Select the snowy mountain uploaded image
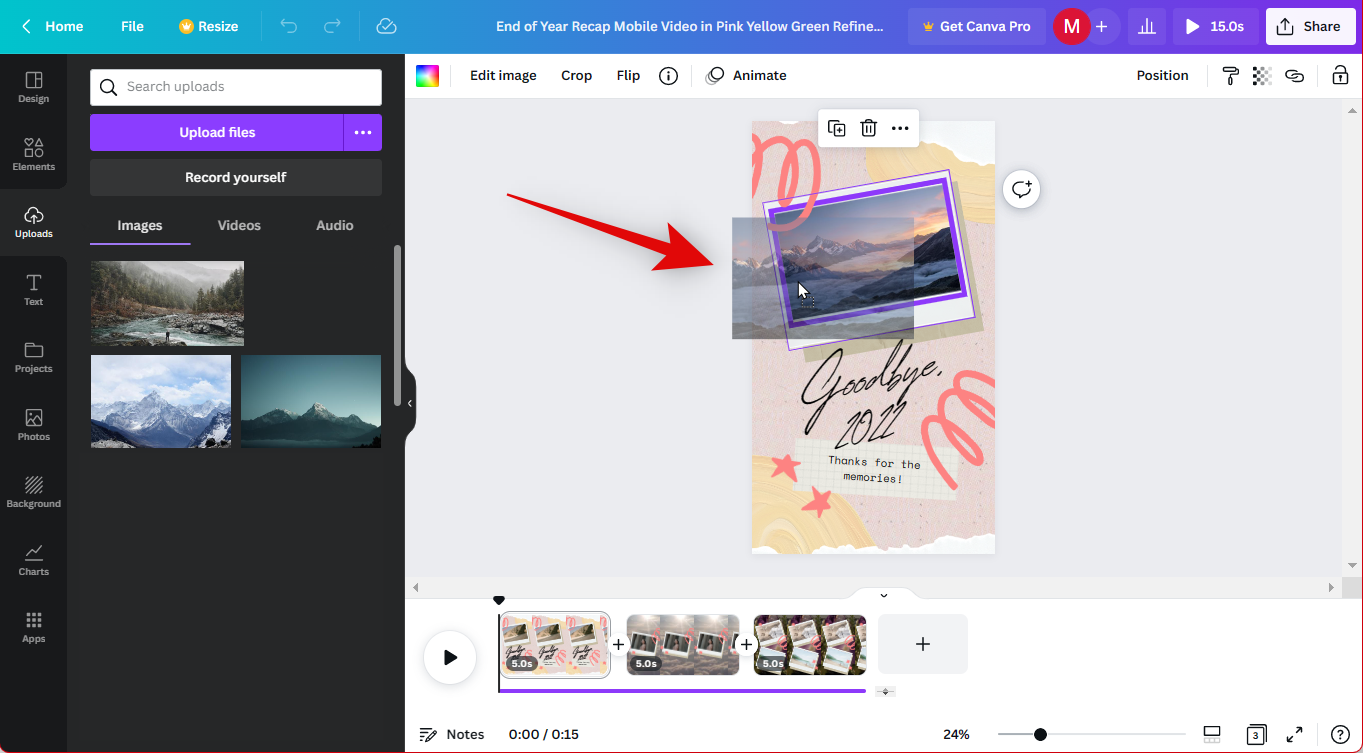Screen dimensions: 1363x753 tap(161, 401)
